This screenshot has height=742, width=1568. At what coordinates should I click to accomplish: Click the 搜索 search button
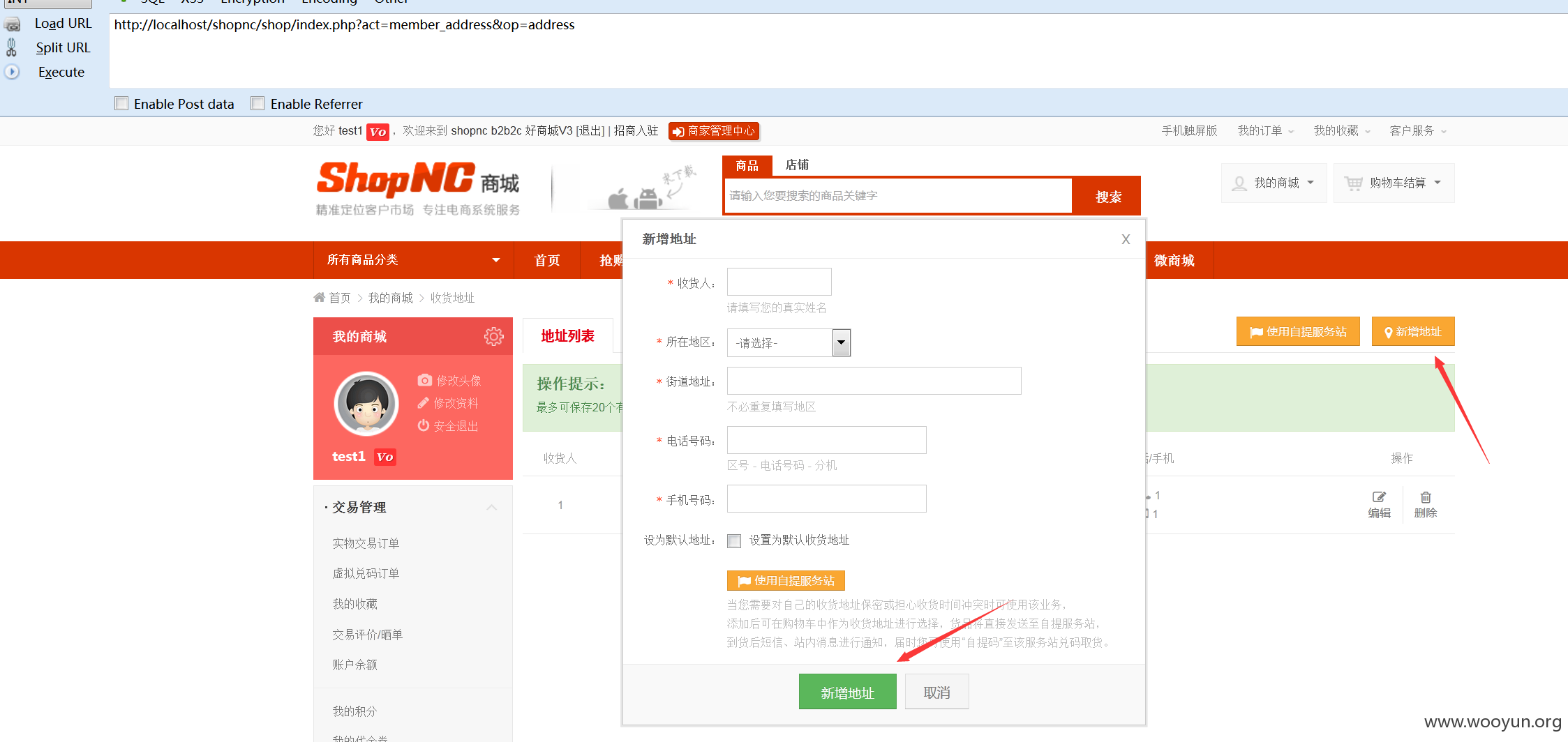(1108, 197)
